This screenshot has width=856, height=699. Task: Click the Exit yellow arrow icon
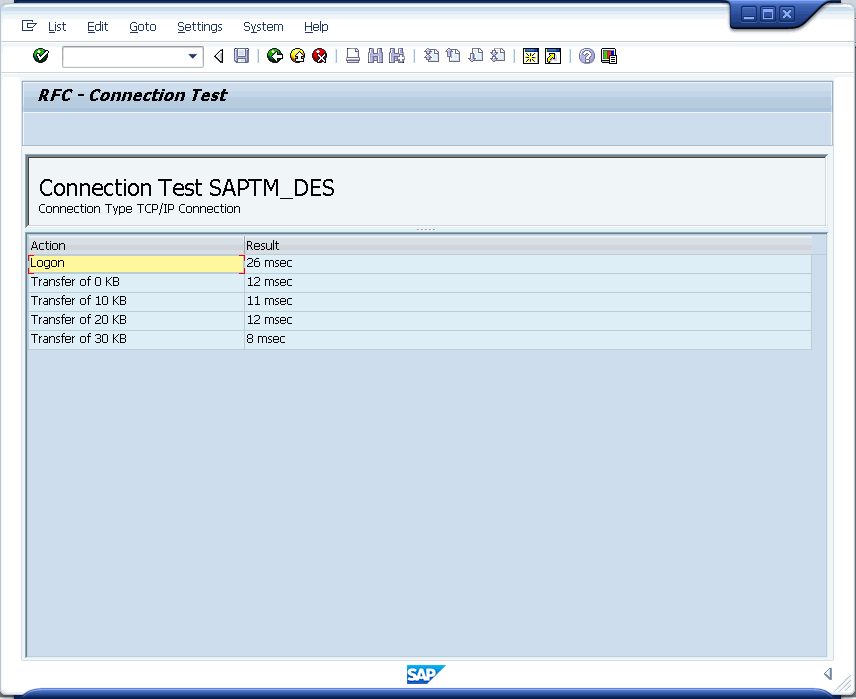[296, 56]
